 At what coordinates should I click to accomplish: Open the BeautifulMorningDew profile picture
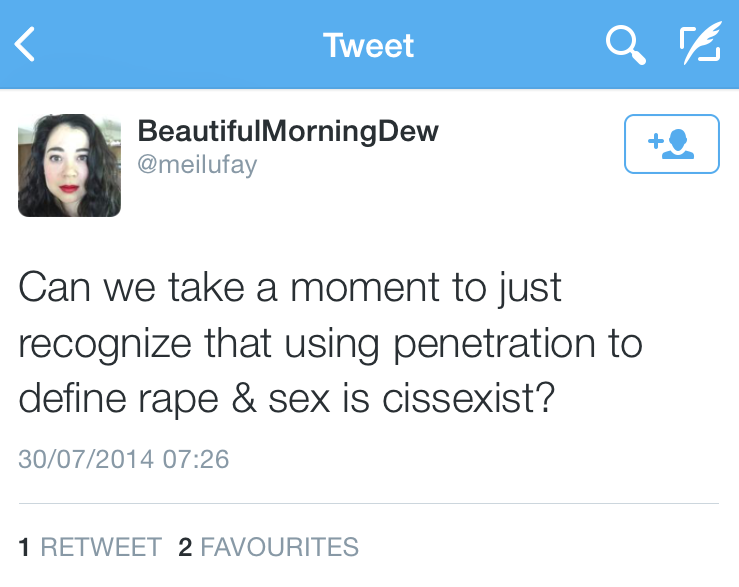click(x=69, y=165)
